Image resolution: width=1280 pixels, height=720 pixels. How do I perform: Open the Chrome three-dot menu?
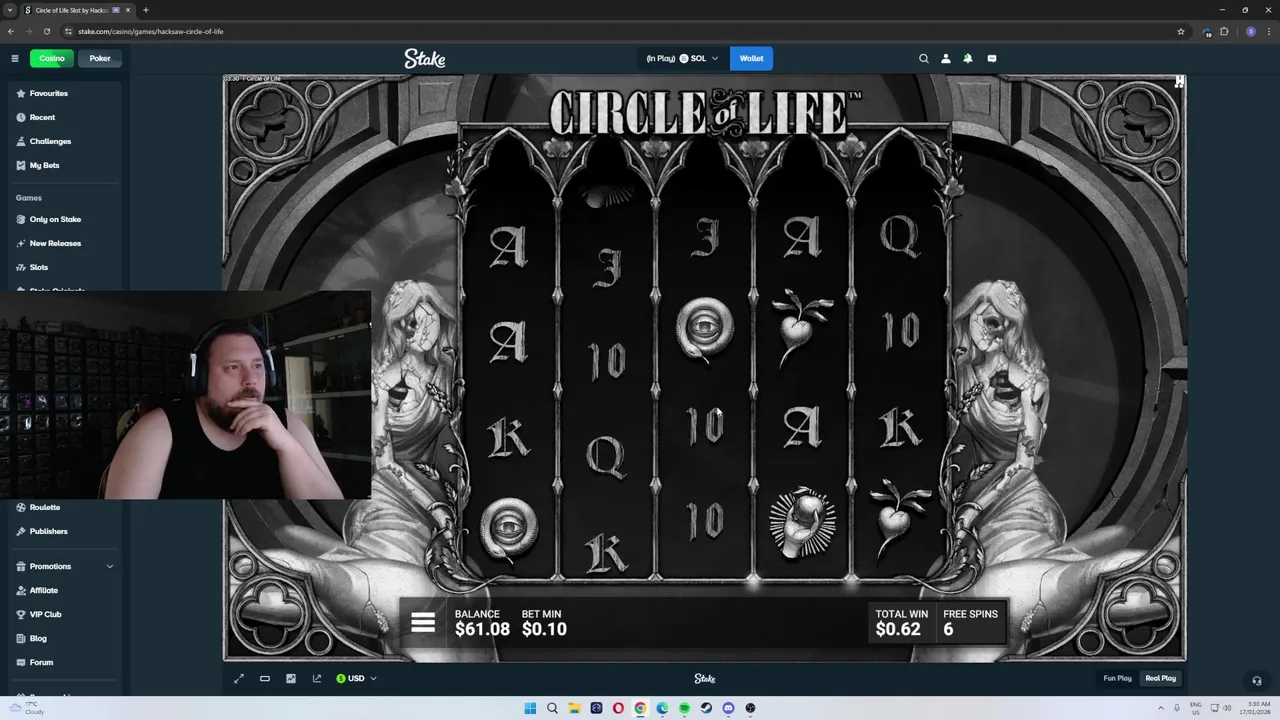(1269, 31)
